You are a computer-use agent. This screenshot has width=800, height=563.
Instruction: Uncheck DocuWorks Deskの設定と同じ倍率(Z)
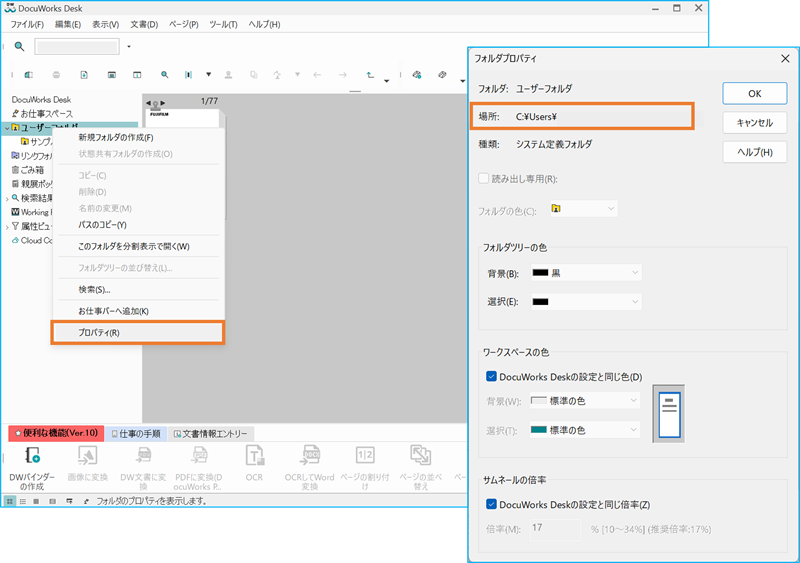click(x=491, y=504)
